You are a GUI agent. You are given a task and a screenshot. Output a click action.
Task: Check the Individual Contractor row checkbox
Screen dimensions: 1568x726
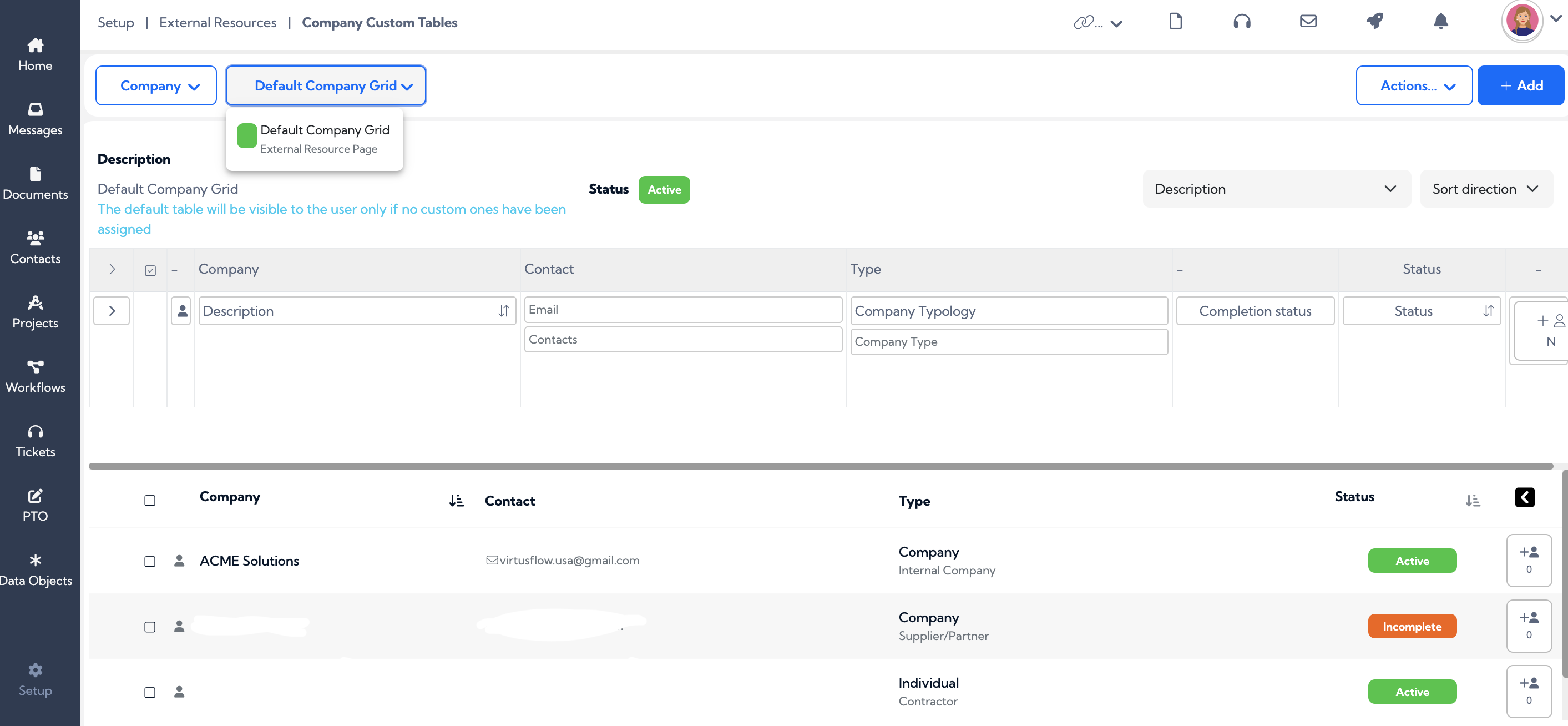pos(150,692)
